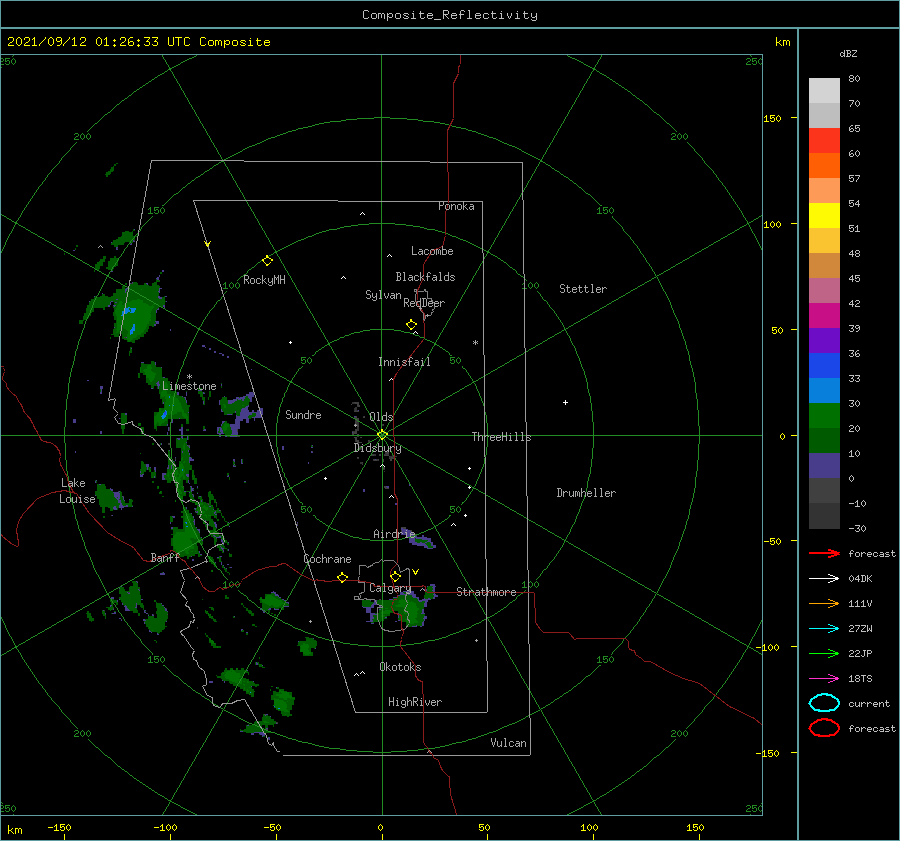Click the Banff label
The height and width of the screenshot is (841, 900).
(x=165, y=558)
